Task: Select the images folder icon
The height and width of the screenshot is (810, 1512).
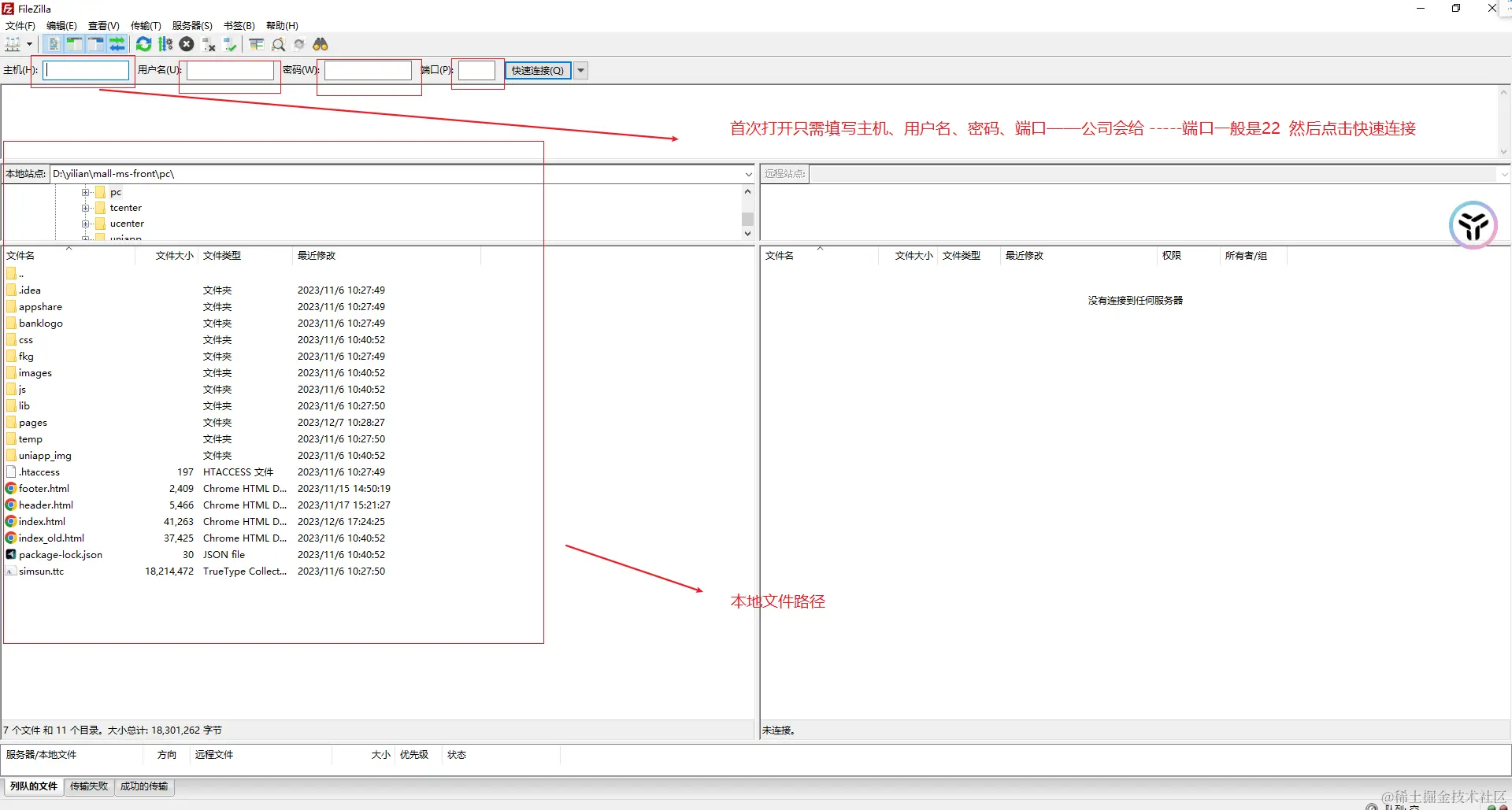Action: tap(11, 373)
